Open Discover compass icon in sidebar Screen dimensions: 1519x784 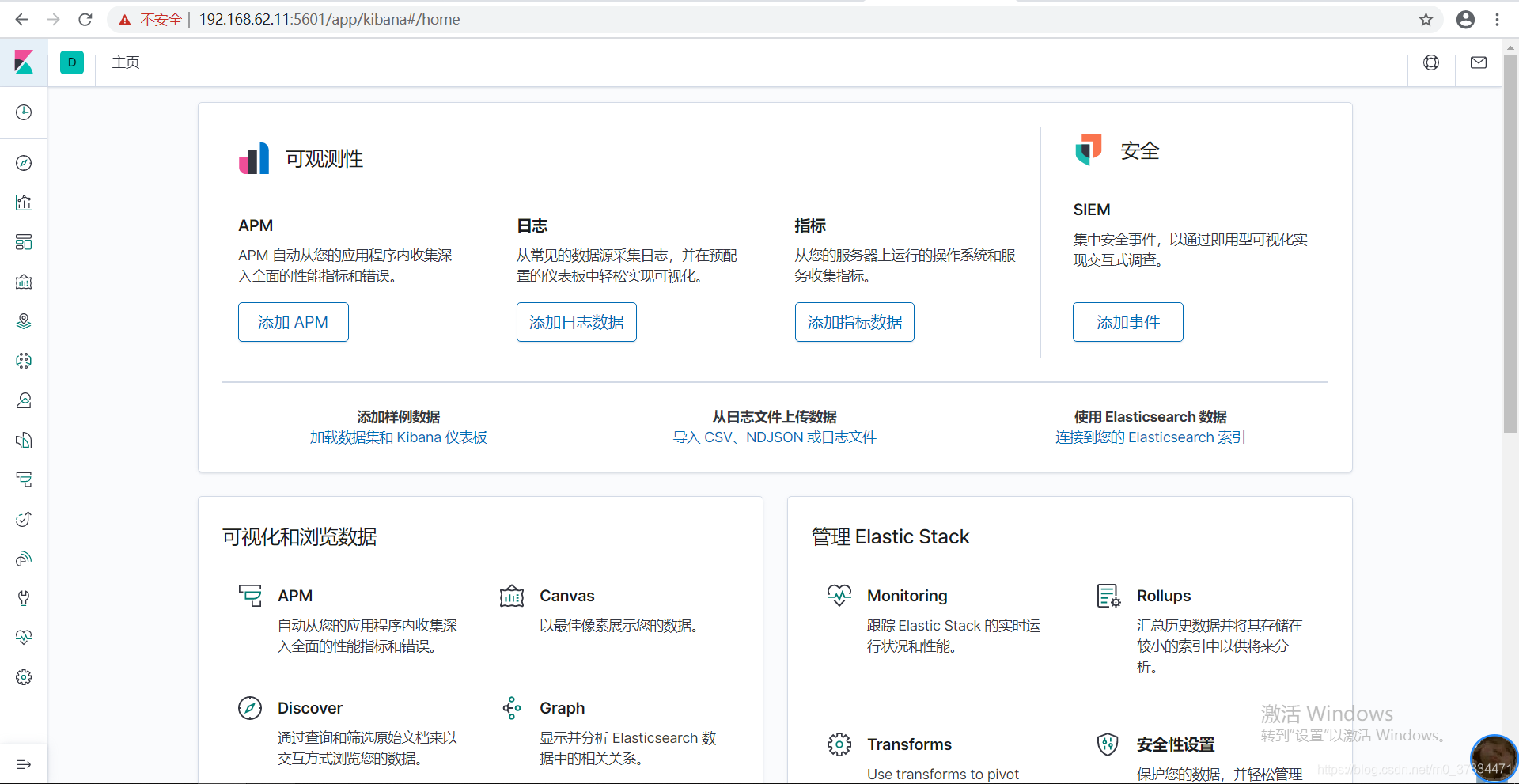[24, 163]
